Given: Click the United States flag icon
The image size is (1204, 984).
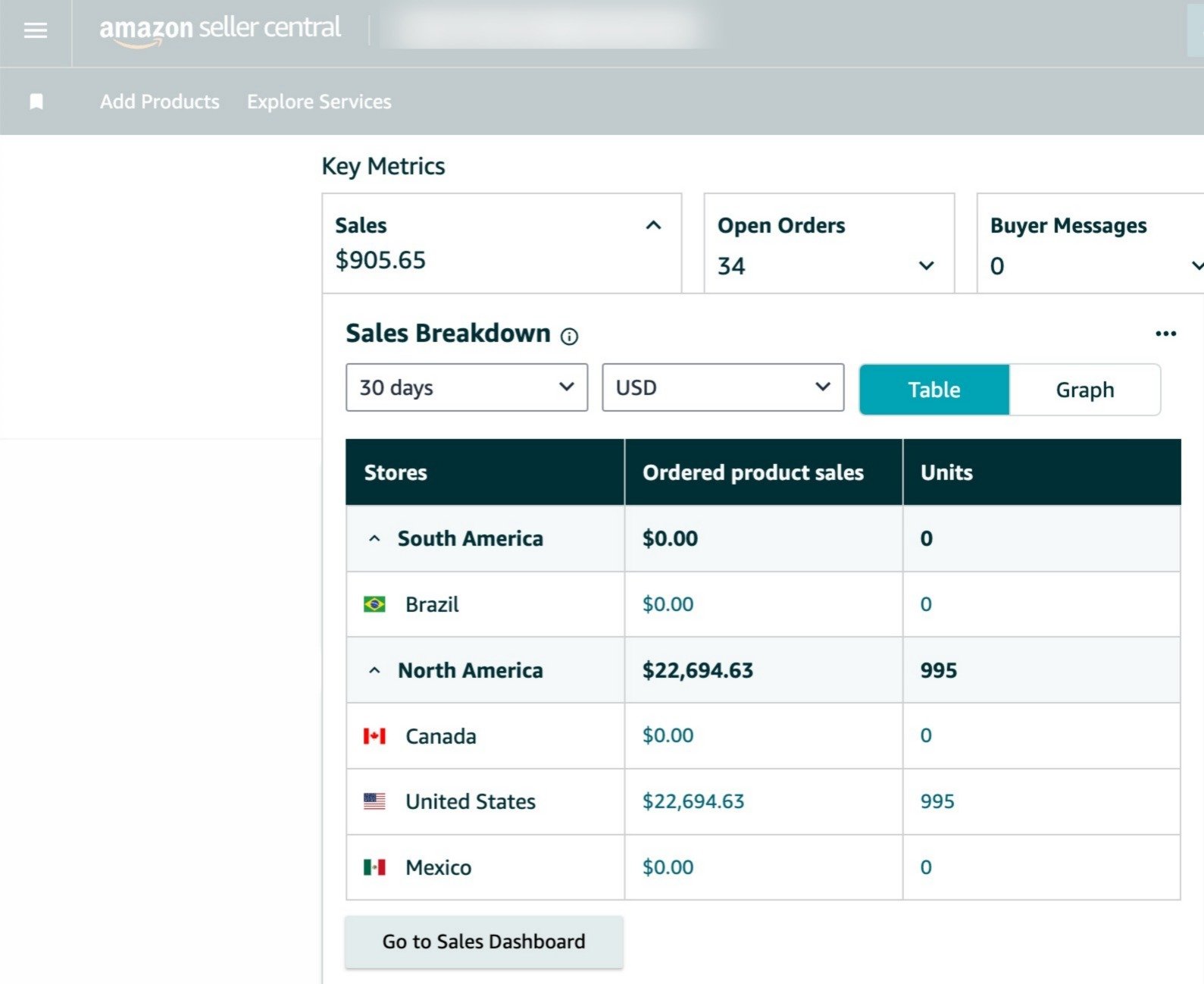Looking at the screenshot, I should pyautogui.click(x=374, y=801).
